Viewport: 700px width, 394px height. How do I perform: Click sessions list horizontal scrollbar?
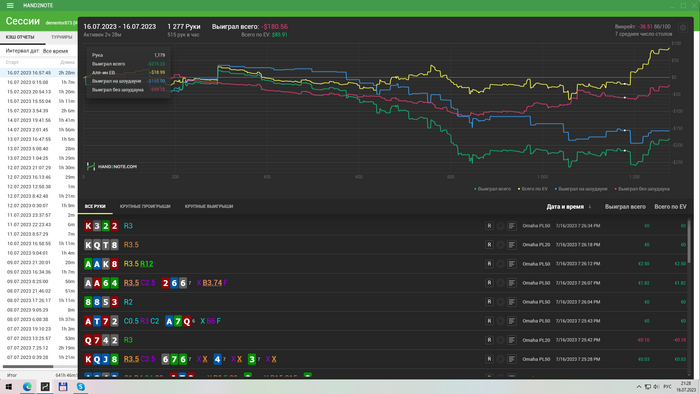coord(28,367)
